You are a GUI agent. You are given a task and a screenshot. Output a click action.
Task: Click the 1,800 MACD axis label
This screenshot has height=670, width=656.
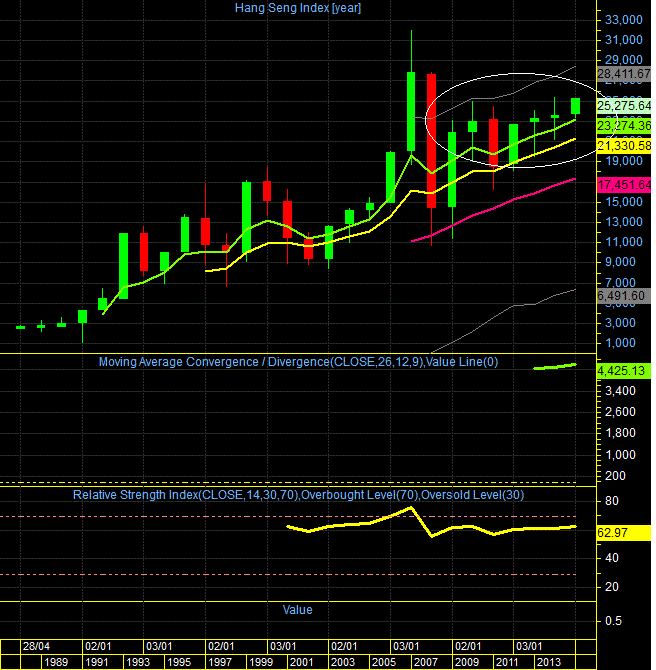621,433
